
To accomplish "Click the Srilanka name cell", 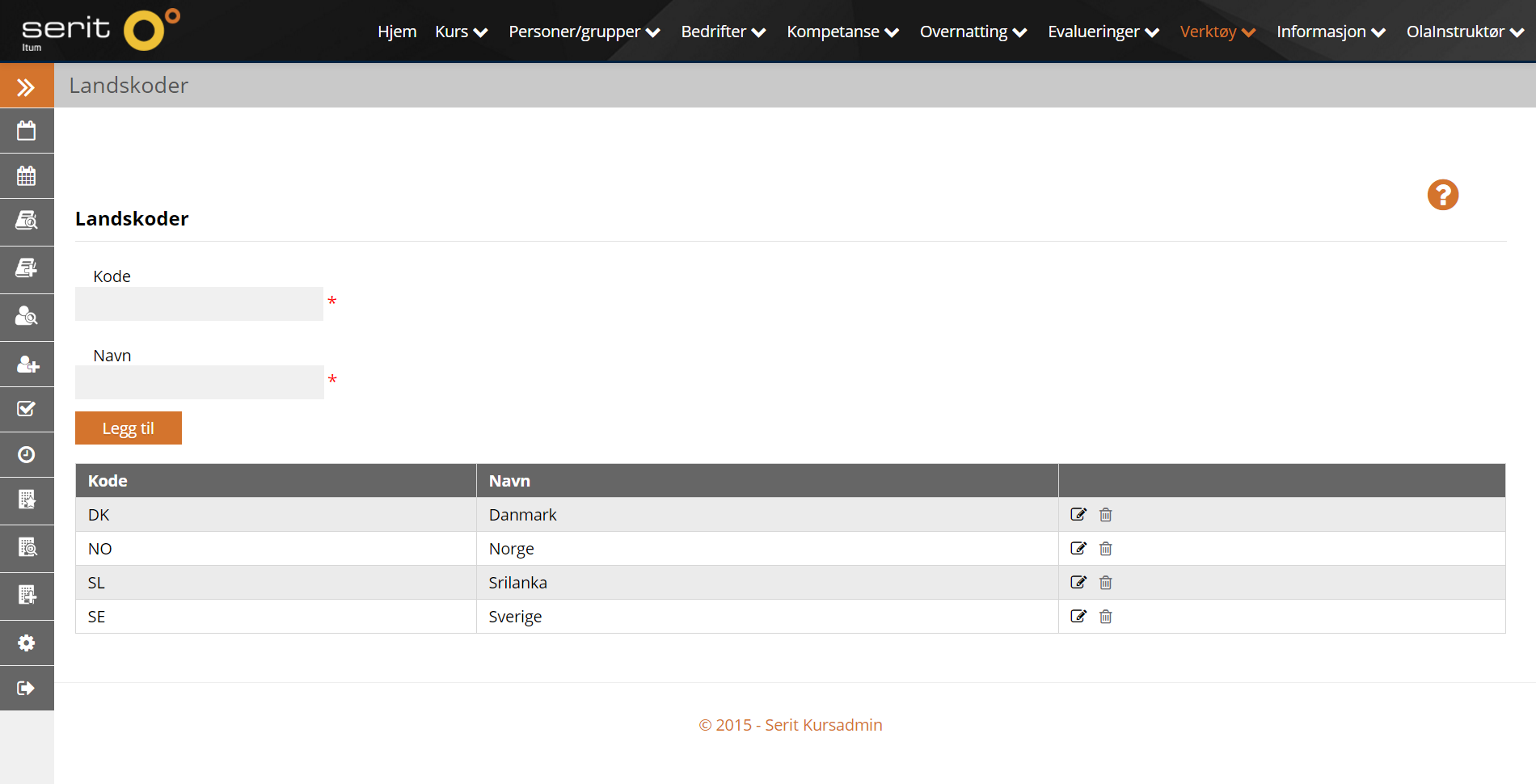I will click(767, 583).
